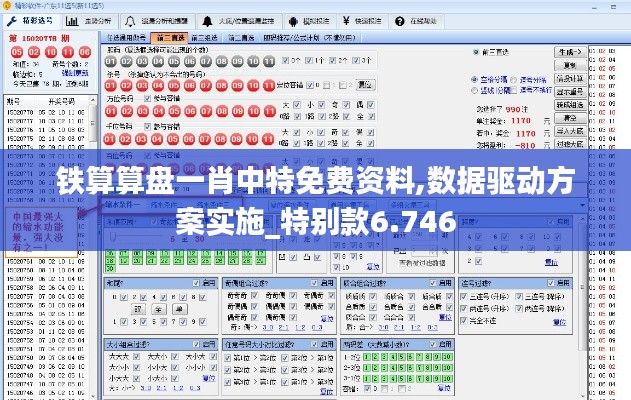Toggle the 大大大 checkbox

tap(137, 357)
